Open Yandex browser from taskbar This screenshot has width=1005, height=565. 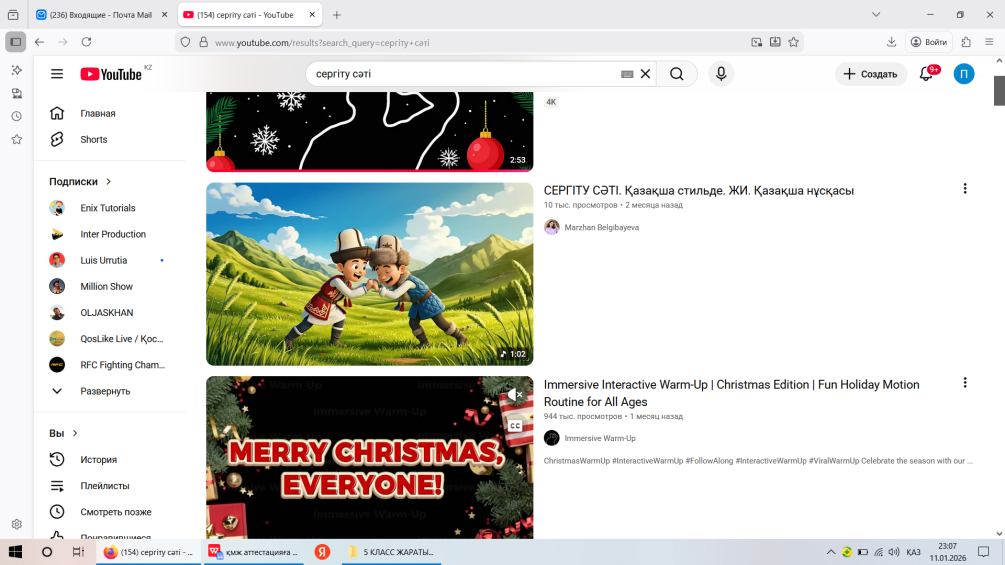(x=322, y=552)
